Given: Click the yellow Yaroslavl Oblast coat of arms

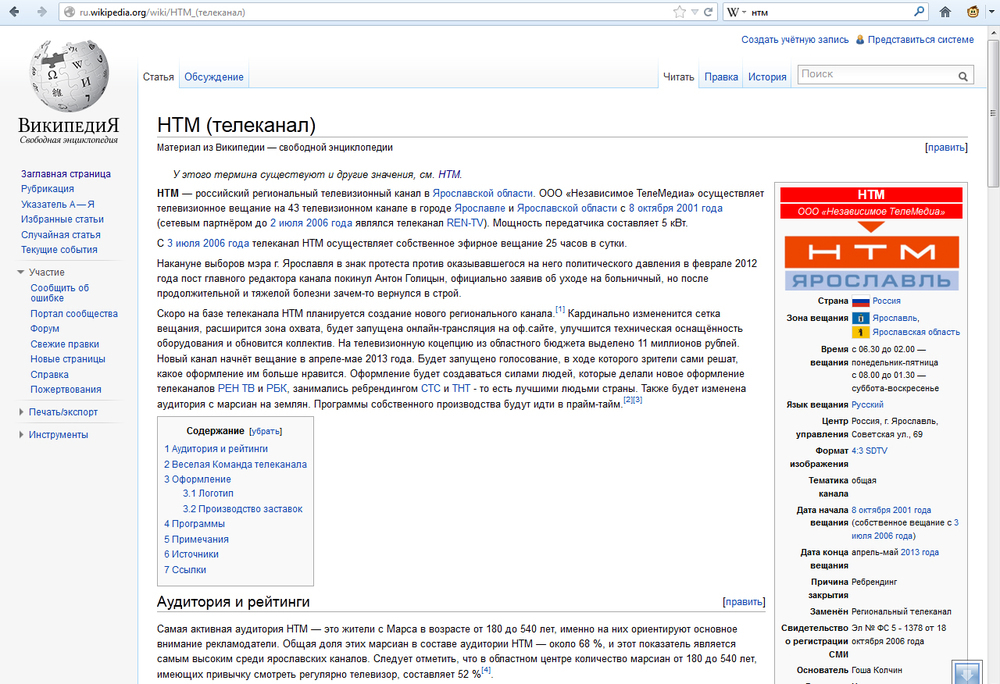Looking at the screenshot, I should [x=860, y=331].
